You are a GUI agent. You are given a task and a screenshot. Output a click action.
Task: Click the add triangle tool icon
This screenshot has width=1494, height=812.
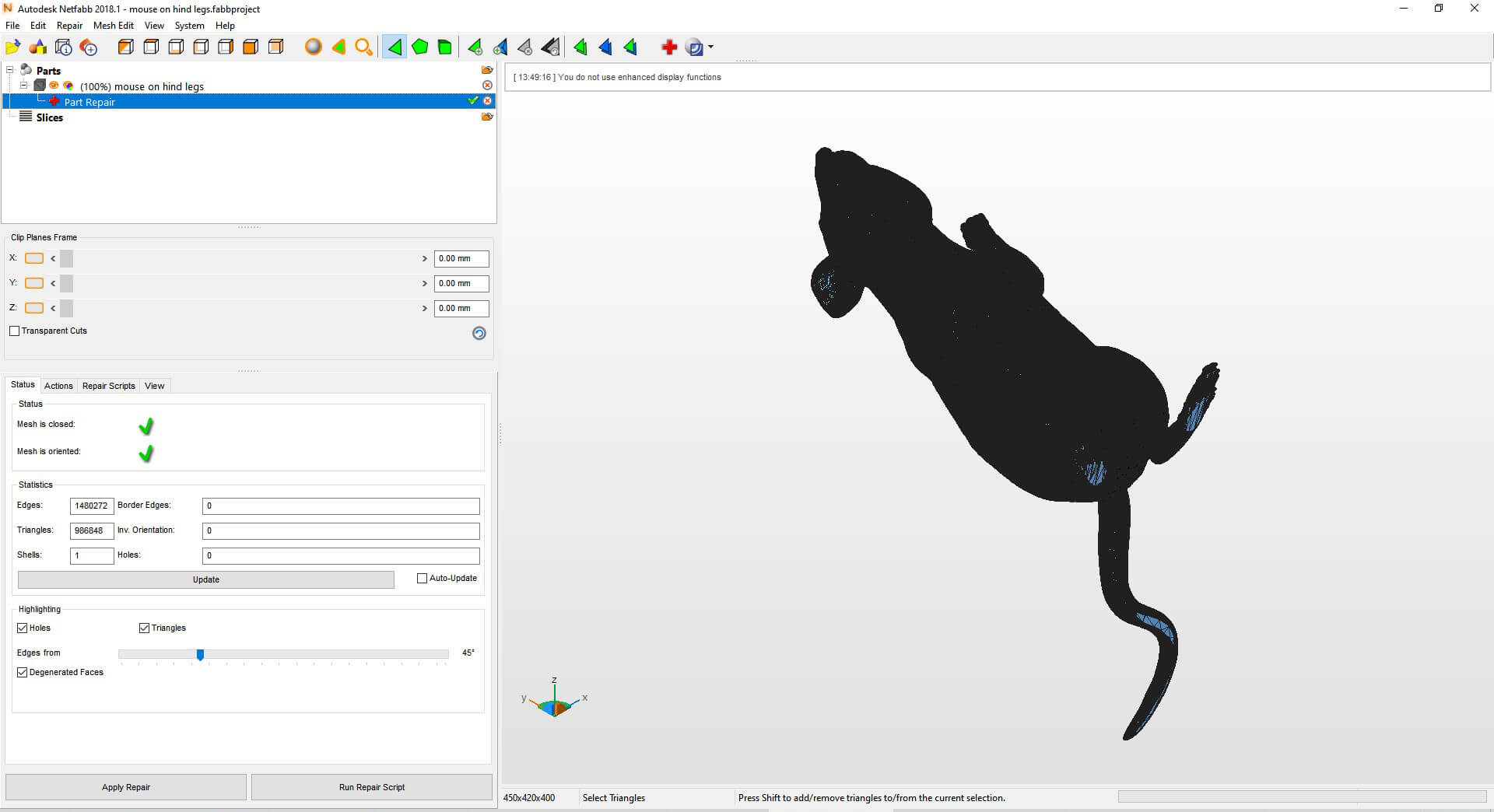coord(475,47)
